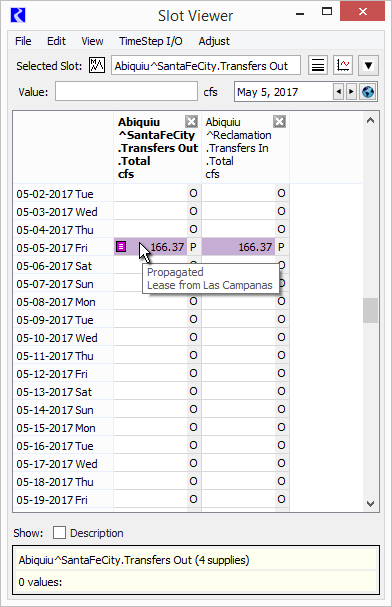Remove the Reclamation Transfers In column
Viewport: 392px width, 607px height.
tap(279, 122)
